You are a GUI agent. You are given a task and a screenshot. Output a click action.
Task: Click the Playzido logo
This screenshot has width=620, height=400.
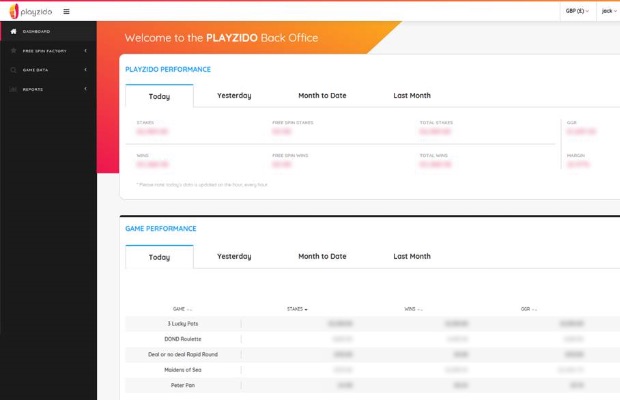pos(31,11)
